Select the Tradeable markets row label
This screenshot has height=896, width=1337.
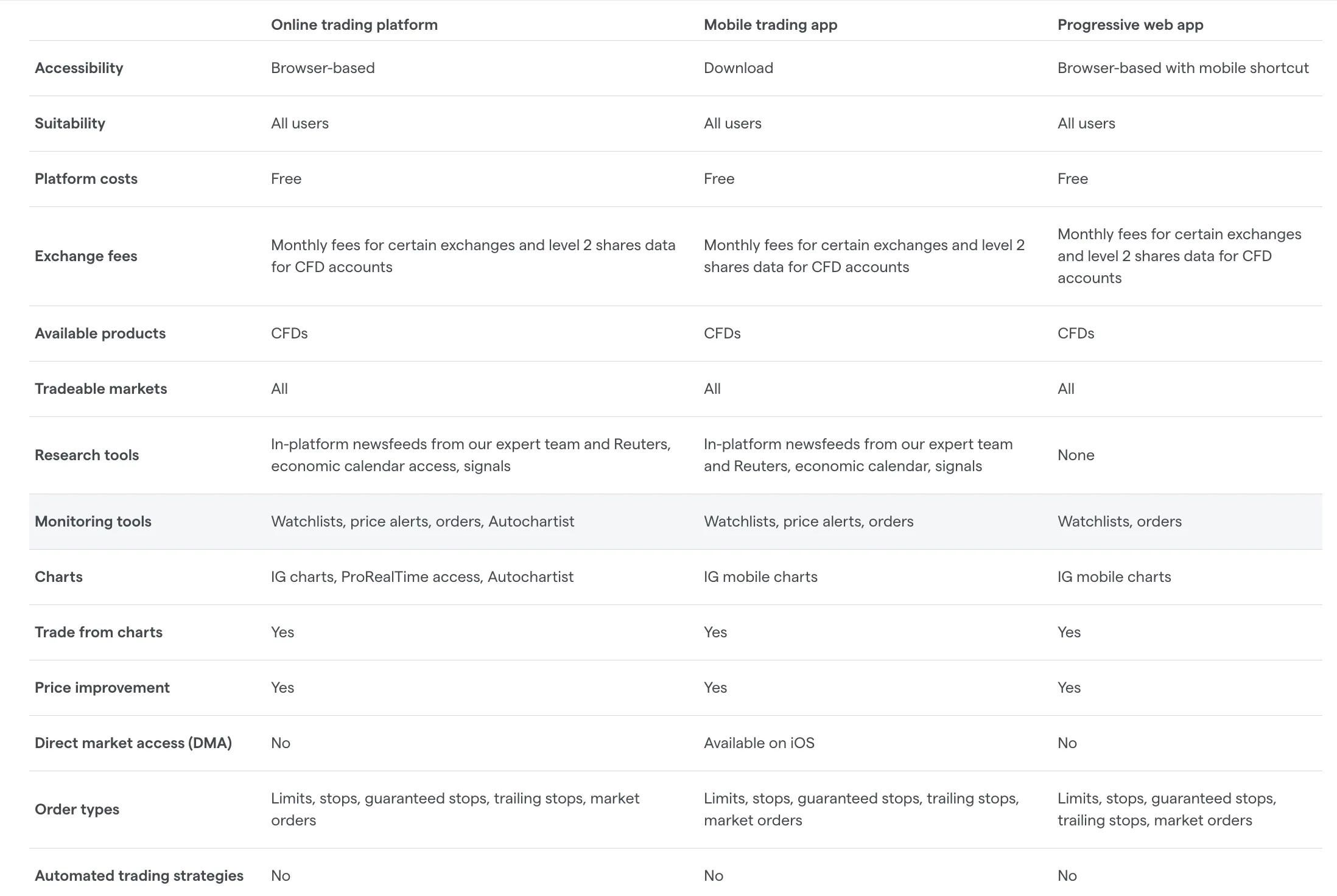[x=100, y=389]
